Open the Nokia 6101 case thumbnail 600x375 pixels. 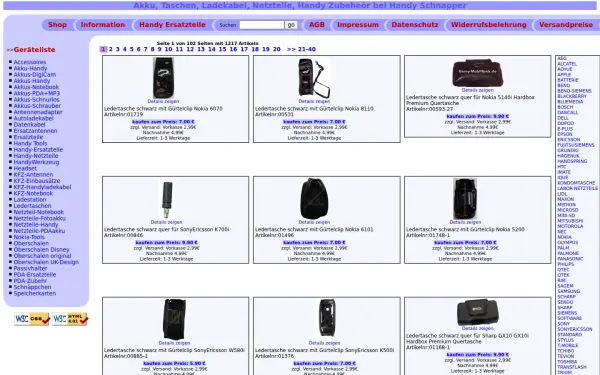(314, 199)
